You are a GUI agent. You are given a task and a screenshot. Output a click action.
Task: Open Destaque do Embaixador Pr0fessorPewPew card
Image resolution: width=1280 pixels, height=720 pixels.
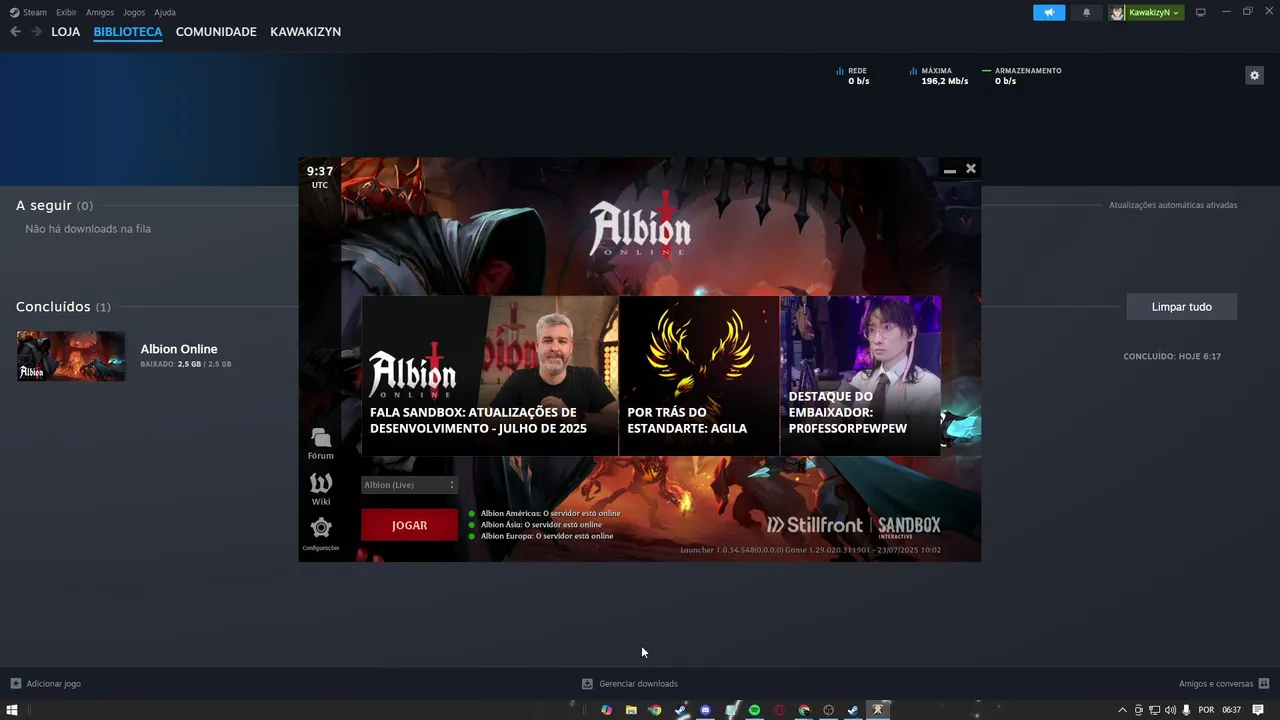860,376
